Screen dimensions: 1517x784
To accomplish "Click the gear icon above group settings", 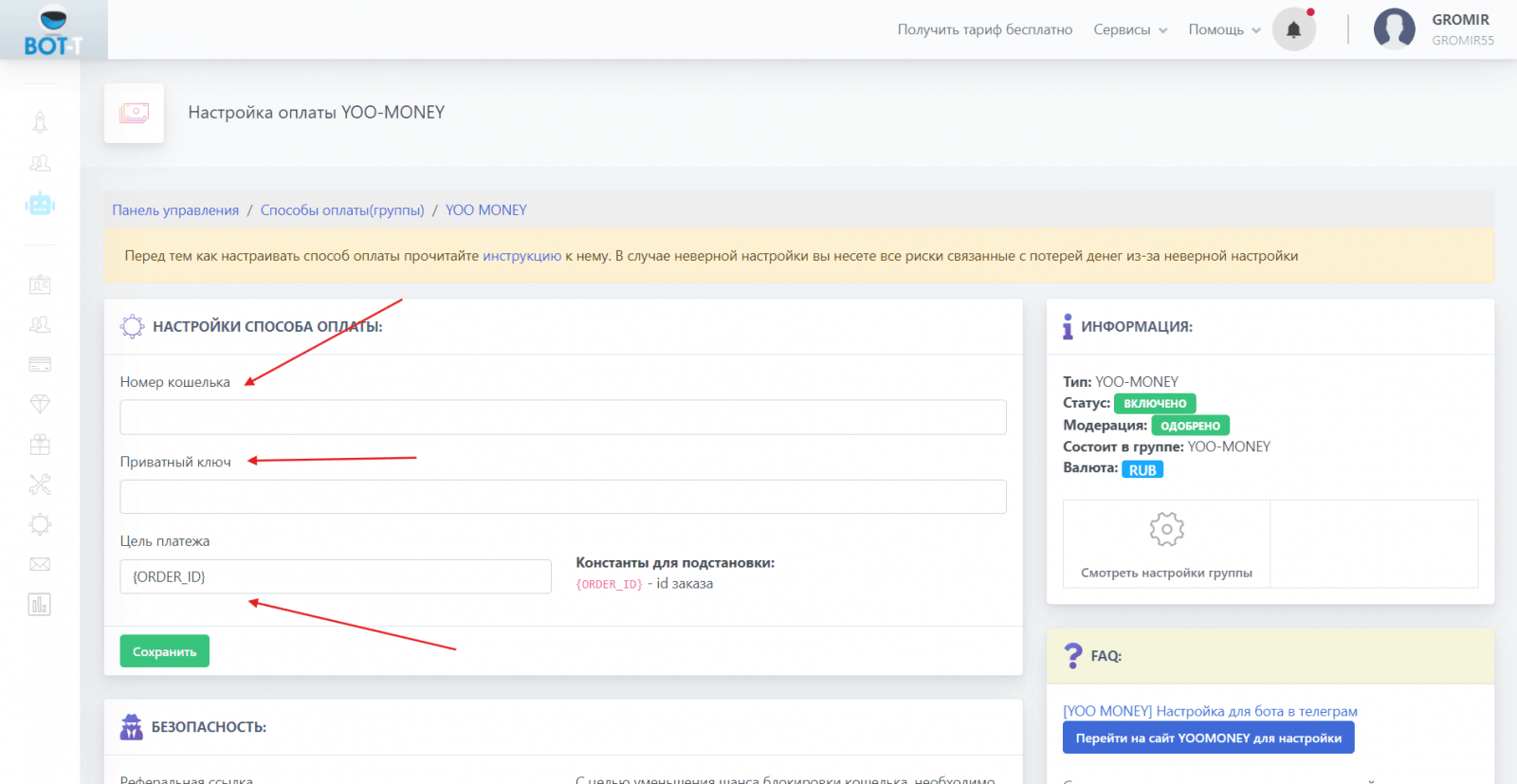I will [x=1166, y=529].
